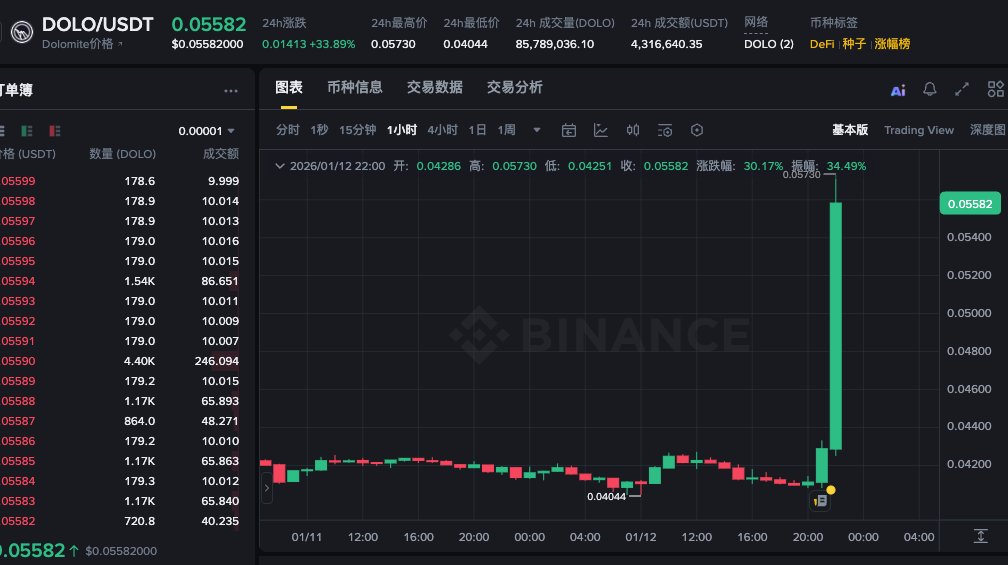The width and height of the screenshot is (1008, 565).
Task: Open the Dolomite价格 link
Action: 82,44
